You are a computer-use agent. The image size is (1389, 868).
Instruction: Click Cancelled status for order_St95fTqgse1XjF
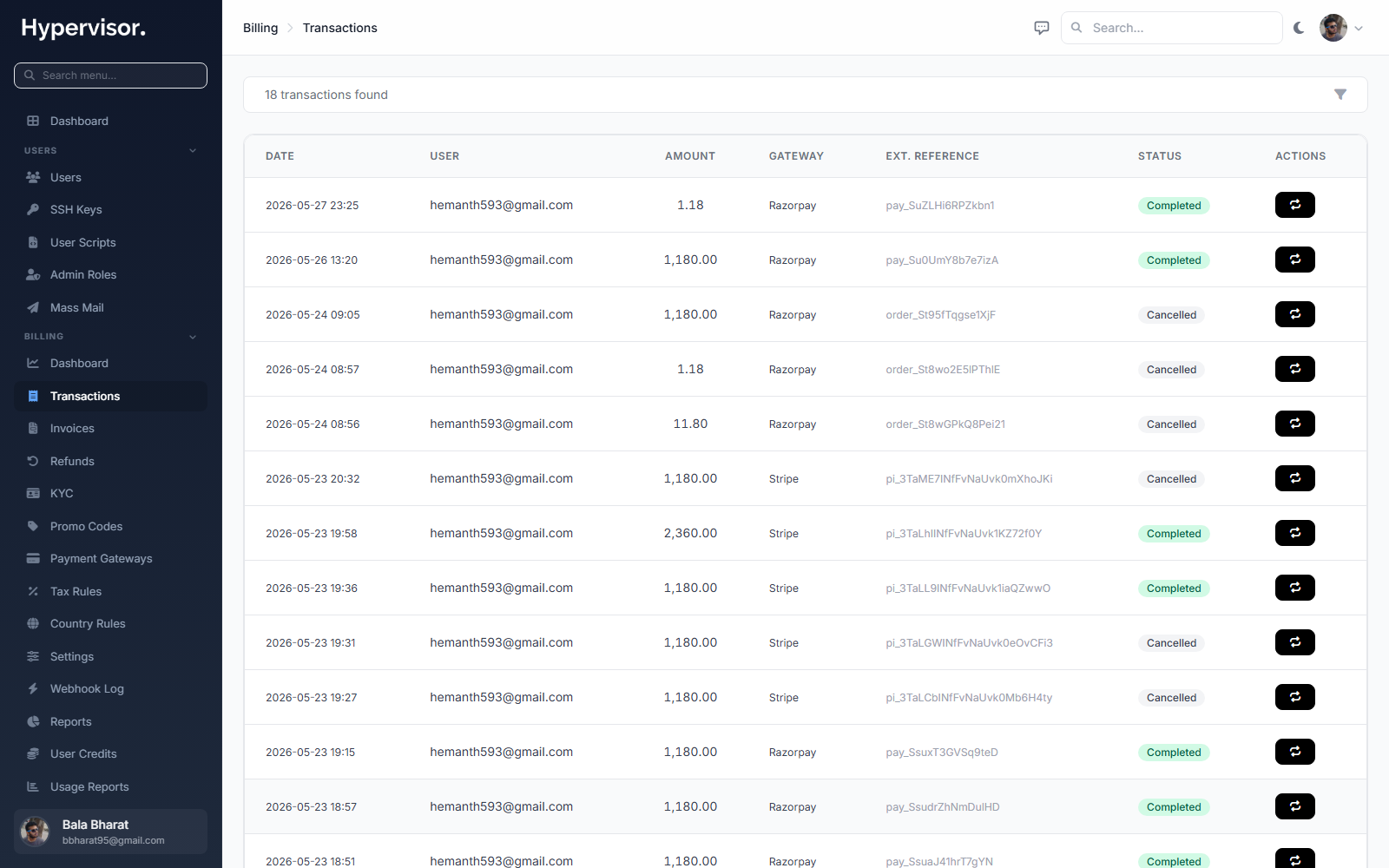1171,315
